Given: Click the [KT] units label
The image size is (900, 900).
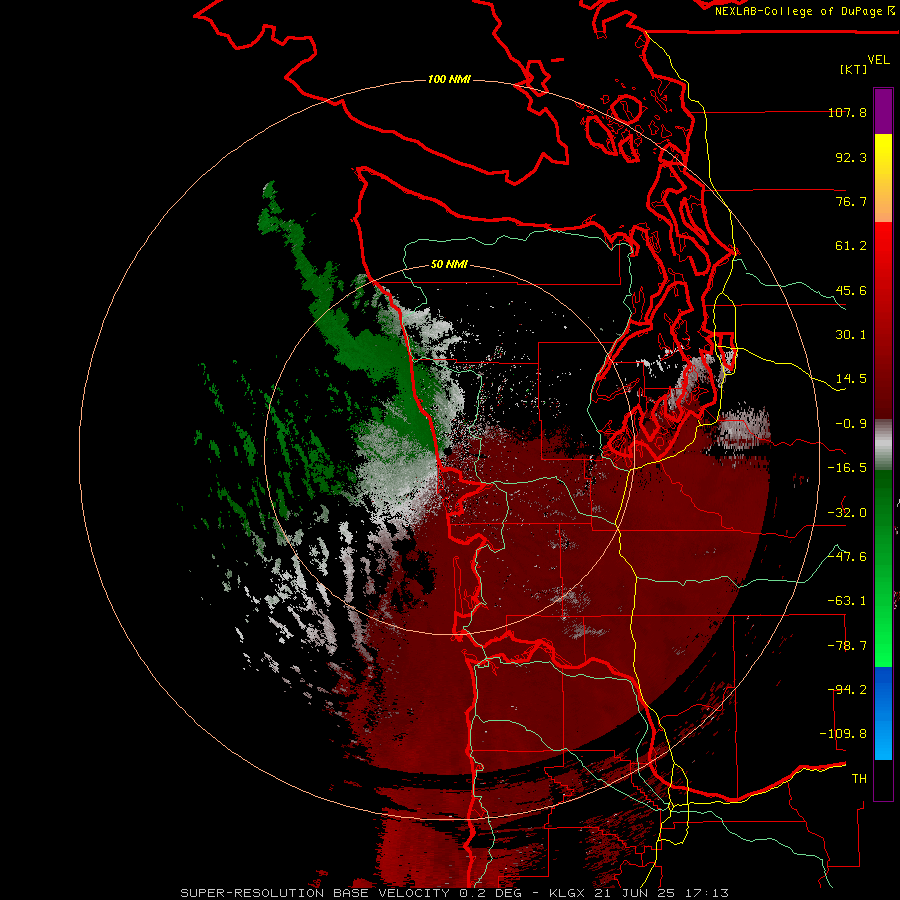Looking at the screenshot, I should (x=854, y=69).
